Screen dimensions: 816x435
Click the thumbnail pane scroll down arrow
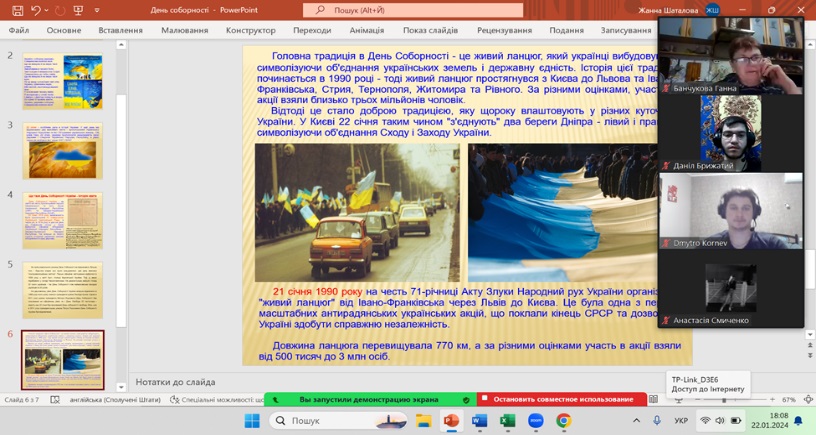pos(121,387)
